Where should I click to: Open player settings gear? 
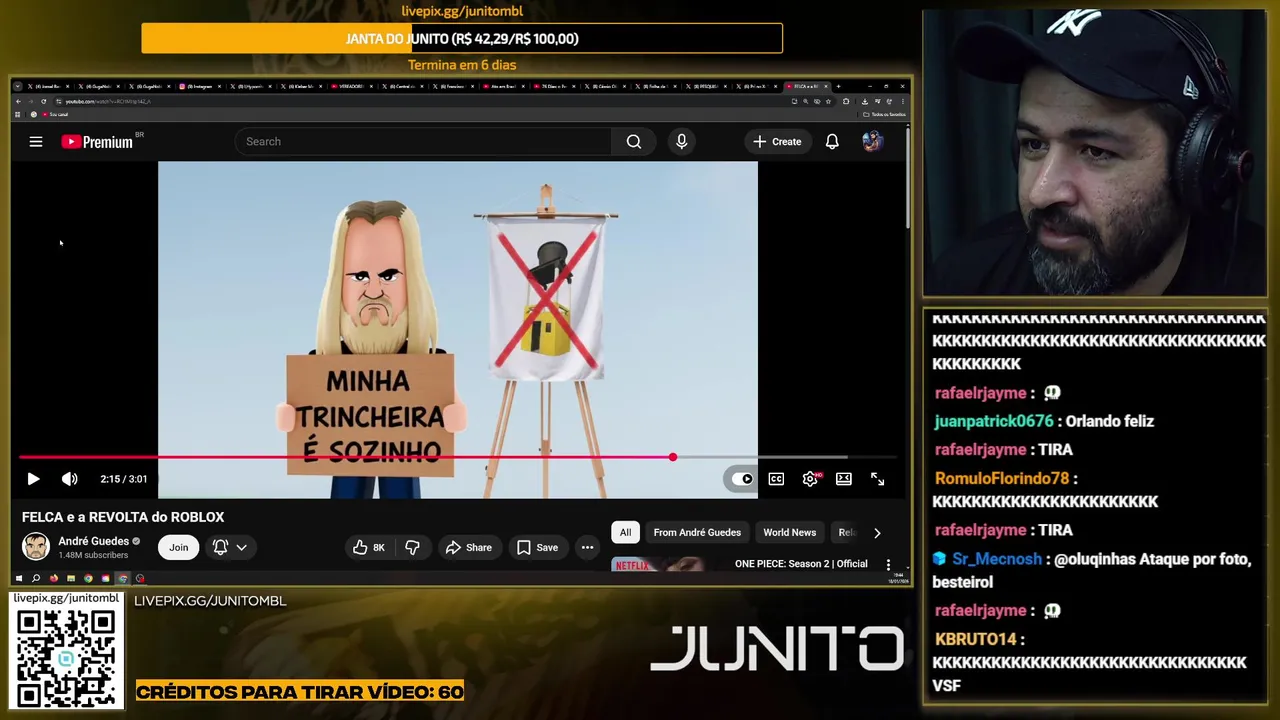810,479
